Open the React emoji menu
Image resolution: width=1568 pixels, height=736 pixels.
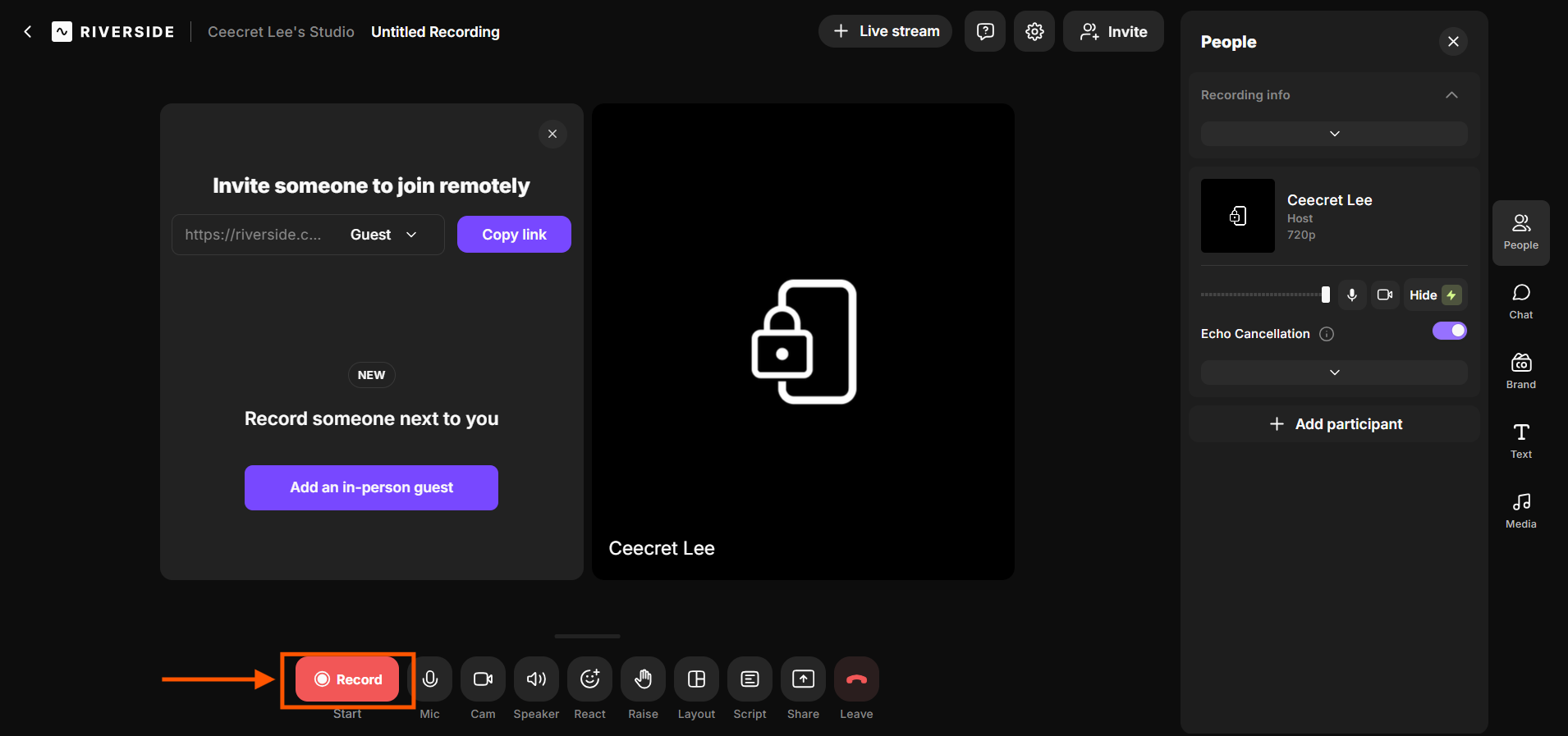pos(589,679)
